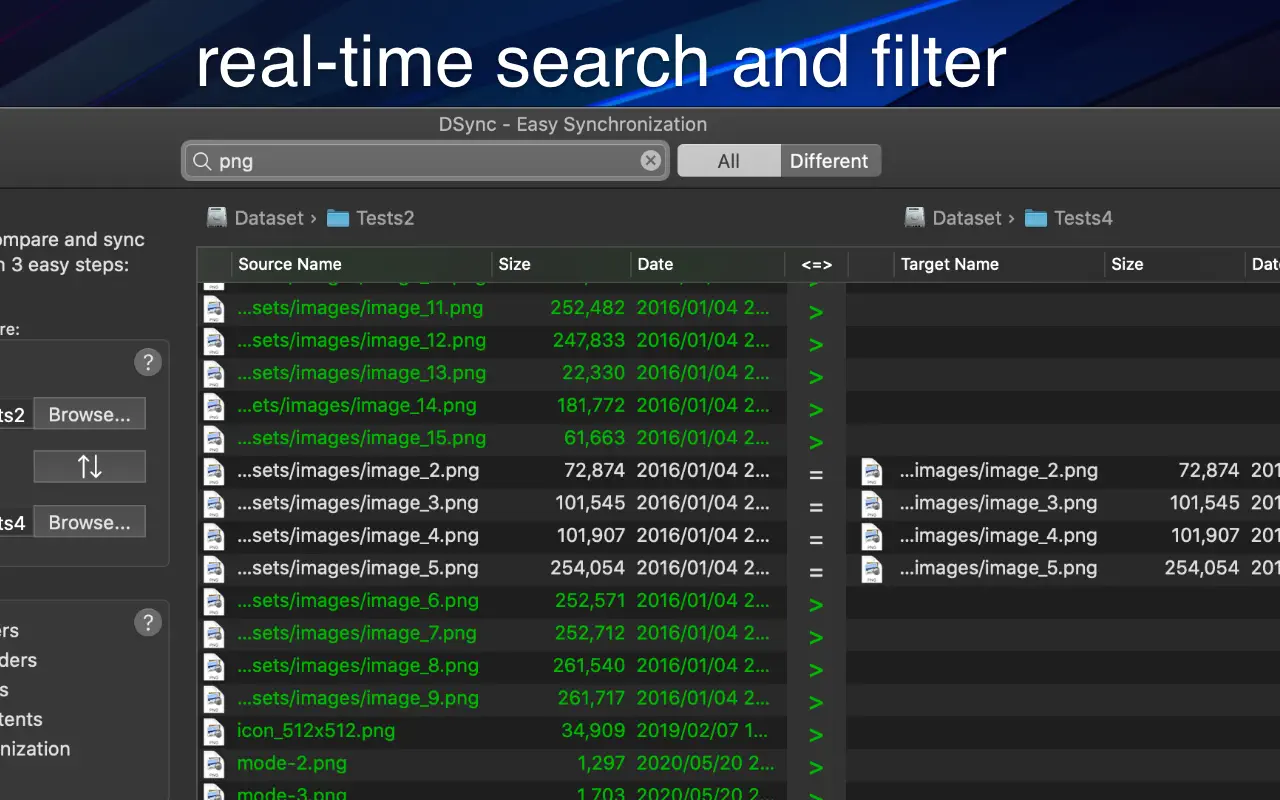The image size is (1280, 800).
Task: Switch filter to Different
Action: pos(829,161)
